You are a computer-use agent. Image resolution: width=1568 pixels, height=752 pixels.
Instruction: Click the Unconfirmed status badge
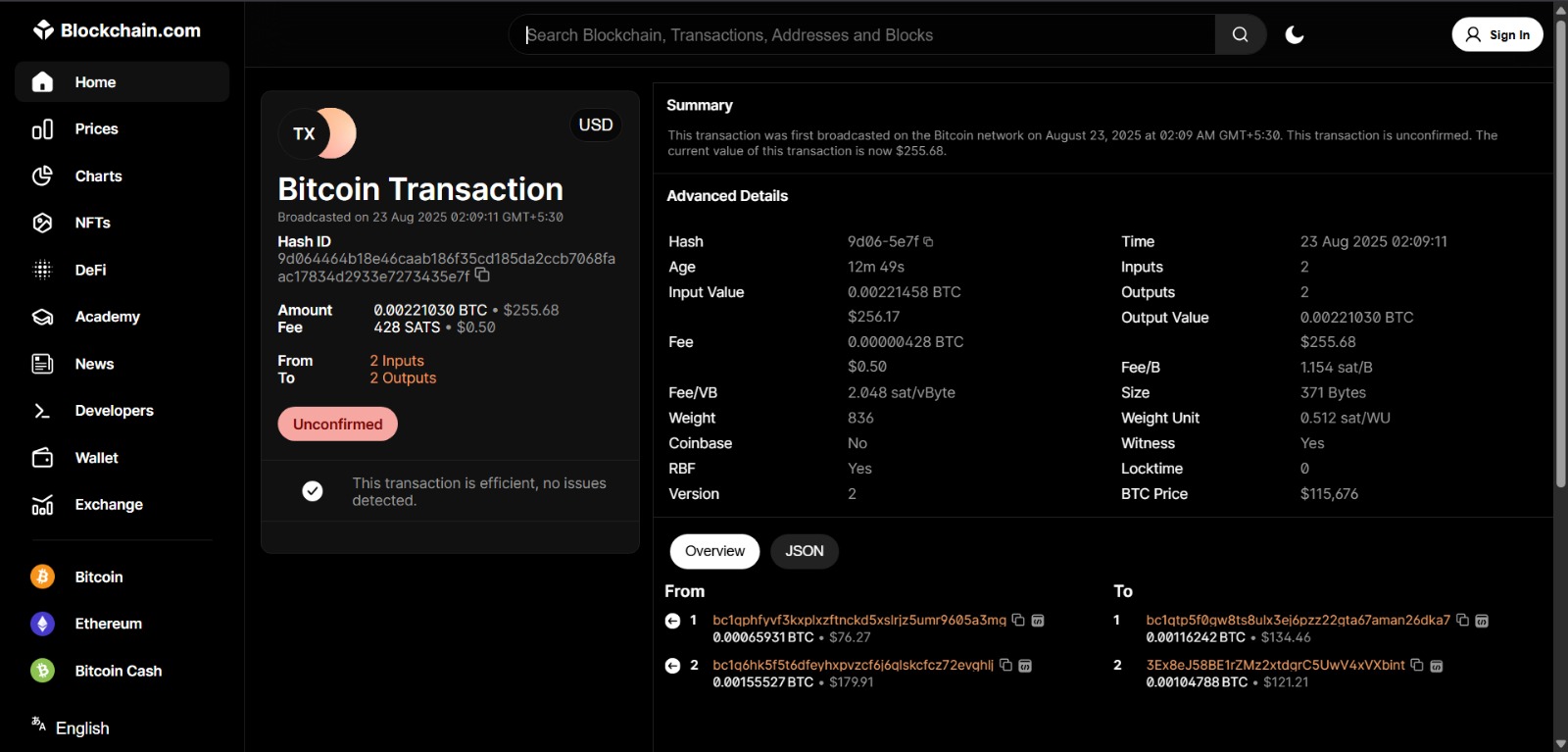tap(337, 425)
